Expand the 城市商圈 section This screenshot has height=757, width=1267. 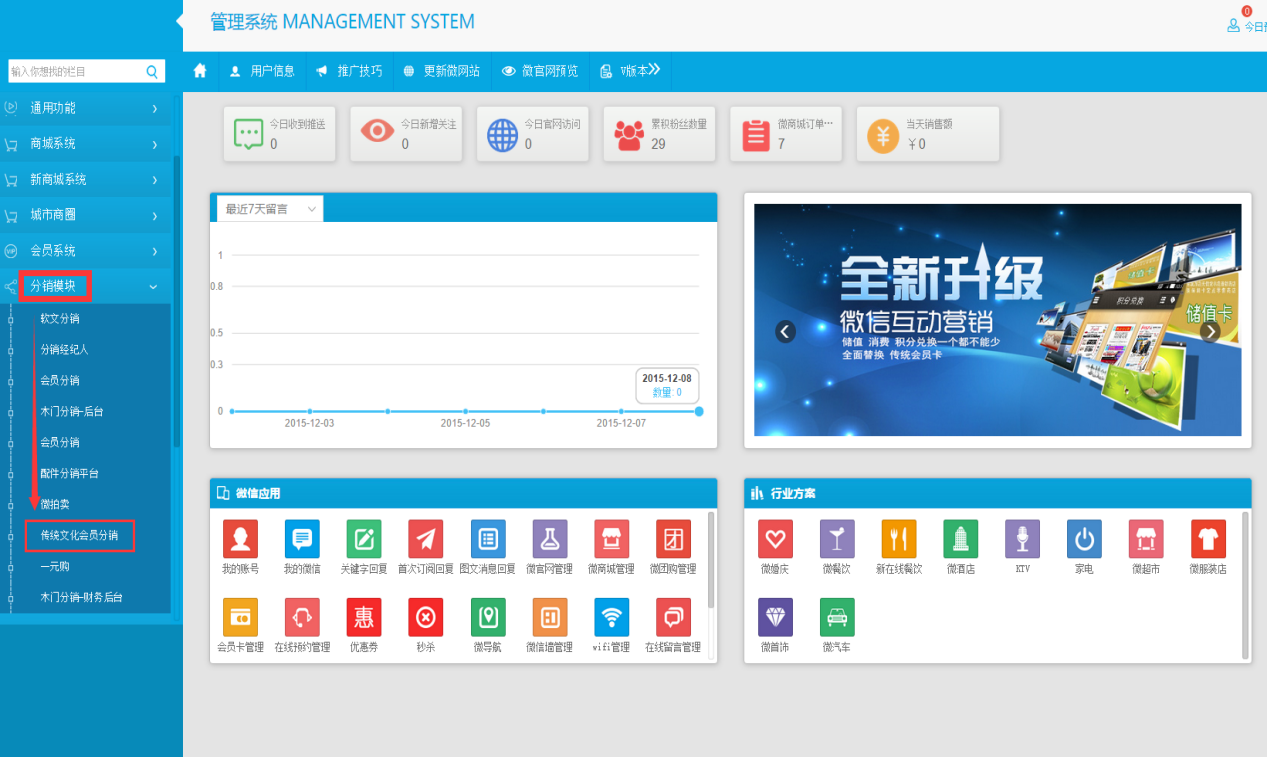pyautogui.click(x=86, y=215)
